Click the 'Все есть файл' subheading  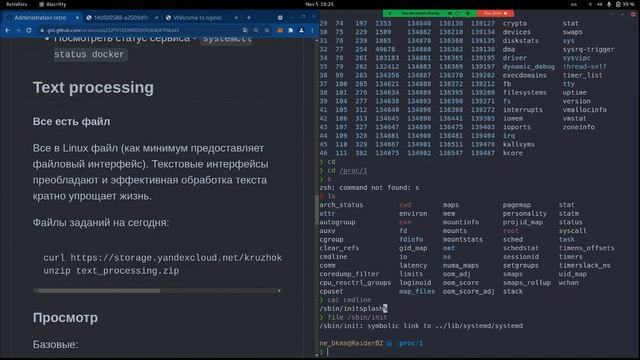(71, 122)
